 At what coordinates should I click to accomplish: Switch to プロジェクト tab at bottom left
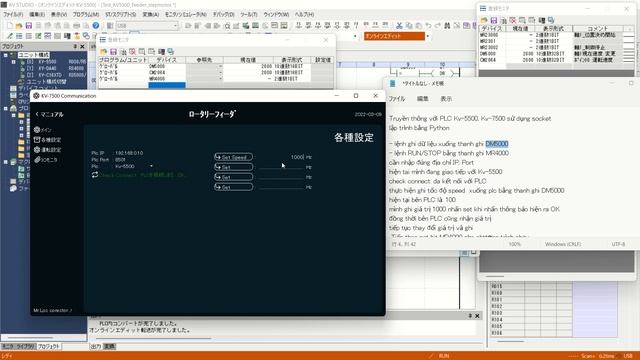click(49, 347)
